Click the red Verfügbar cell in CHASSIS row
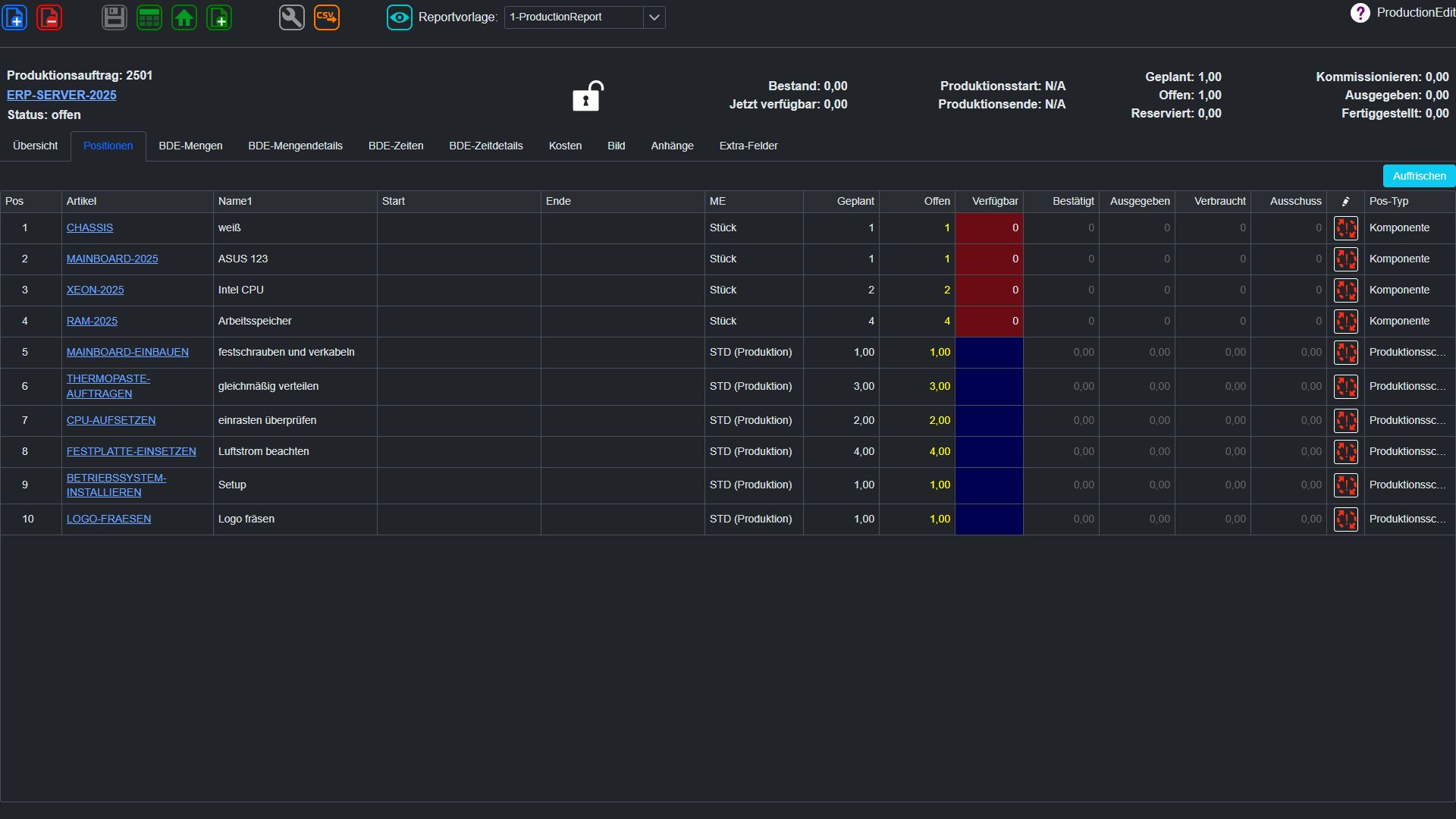Image resolution: width=1456 pixels, height=819 pixels. coord(989,228)
